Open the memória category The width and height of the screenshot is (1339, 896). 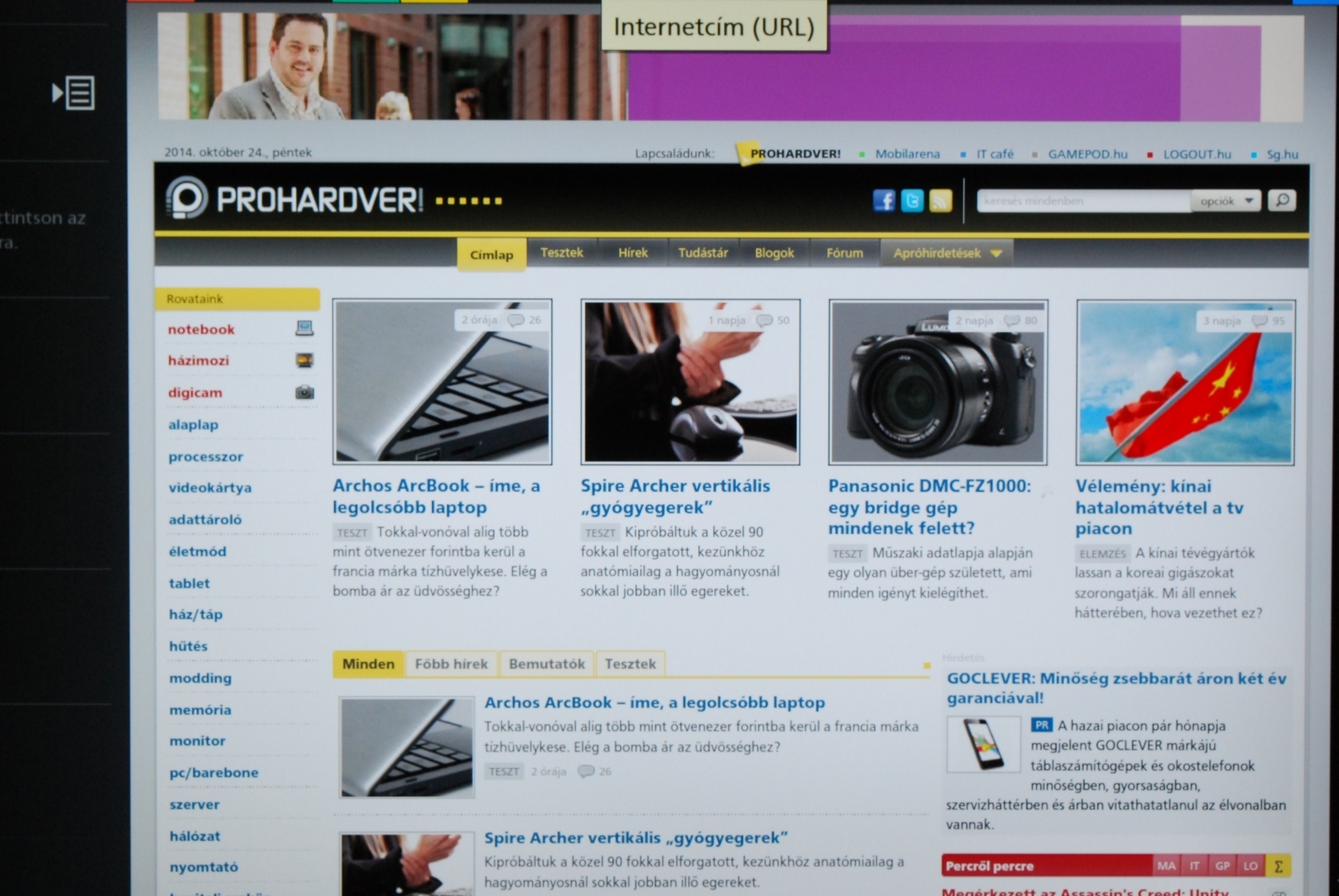click(201, 709)
